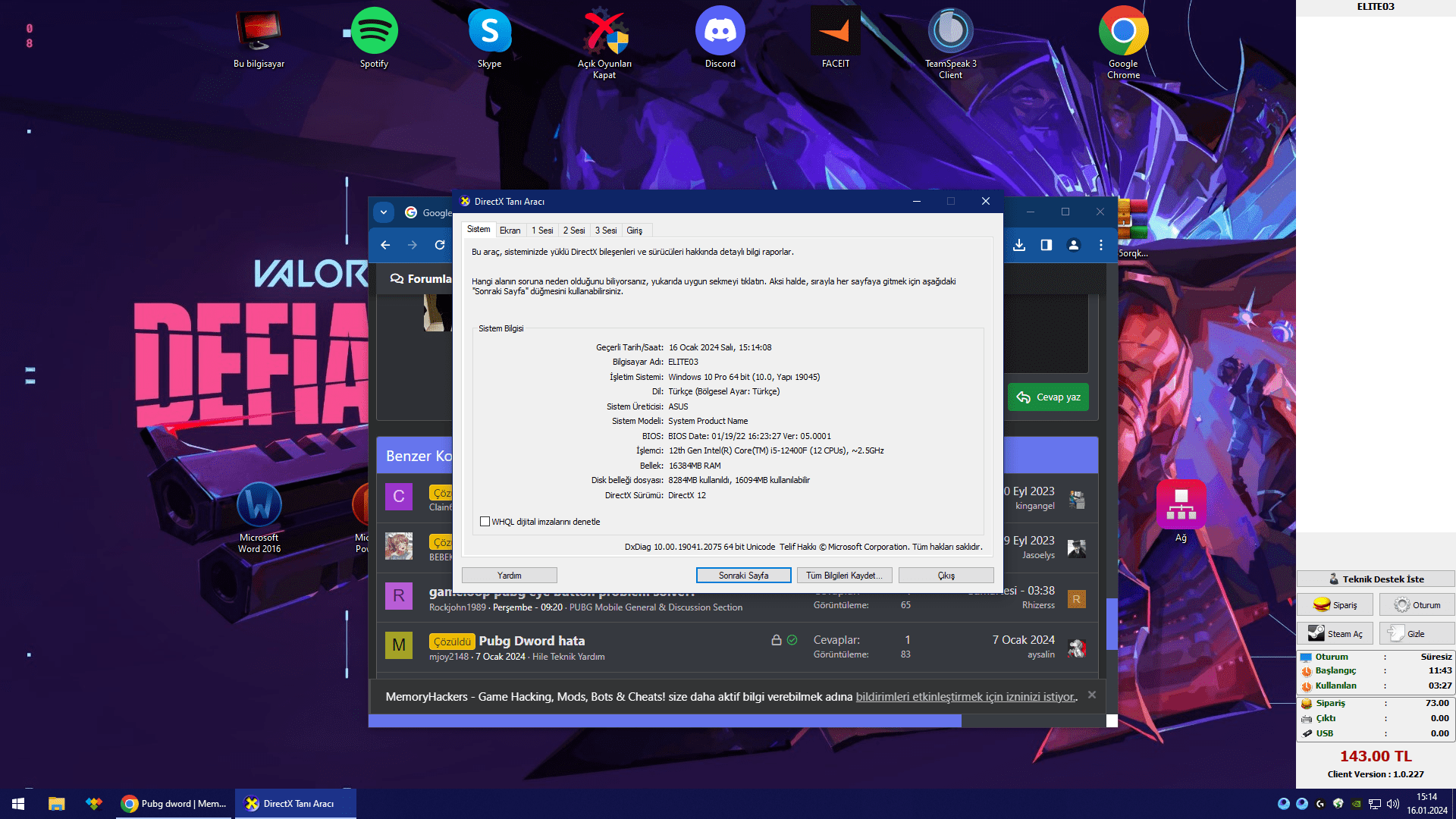The height and width of the screenshot is (819, 1456).
Task: Select the Google Chrome desktop icon
Action: 1123,43
